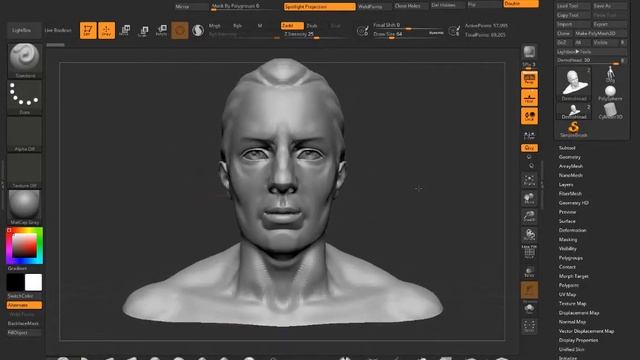The height and width of the screenshot is (360, 640).
Task: Expand the UV Map sub-palette
Action: 567,294
